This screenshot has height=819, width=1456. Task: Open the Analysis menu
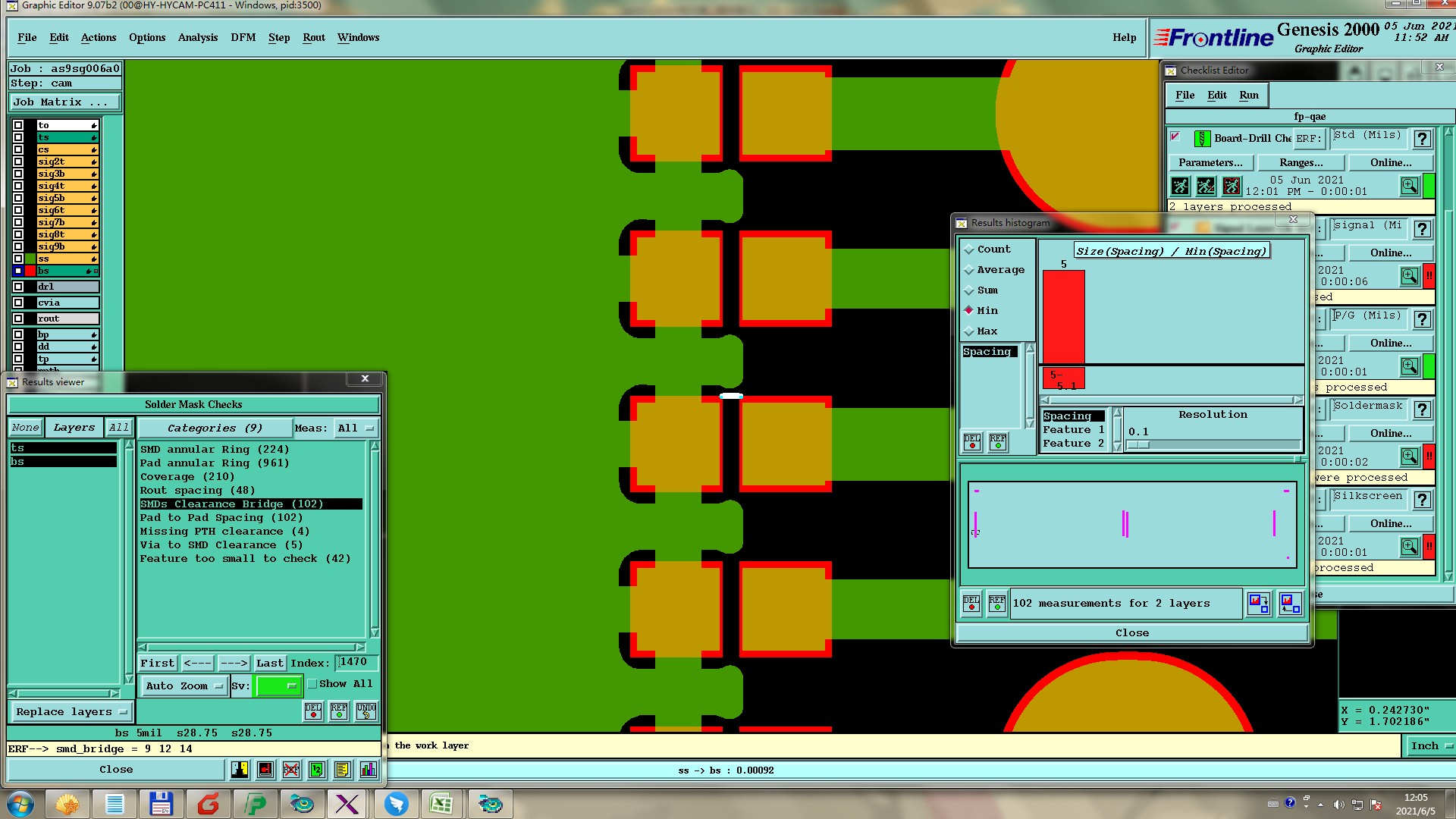click(197, 37)
